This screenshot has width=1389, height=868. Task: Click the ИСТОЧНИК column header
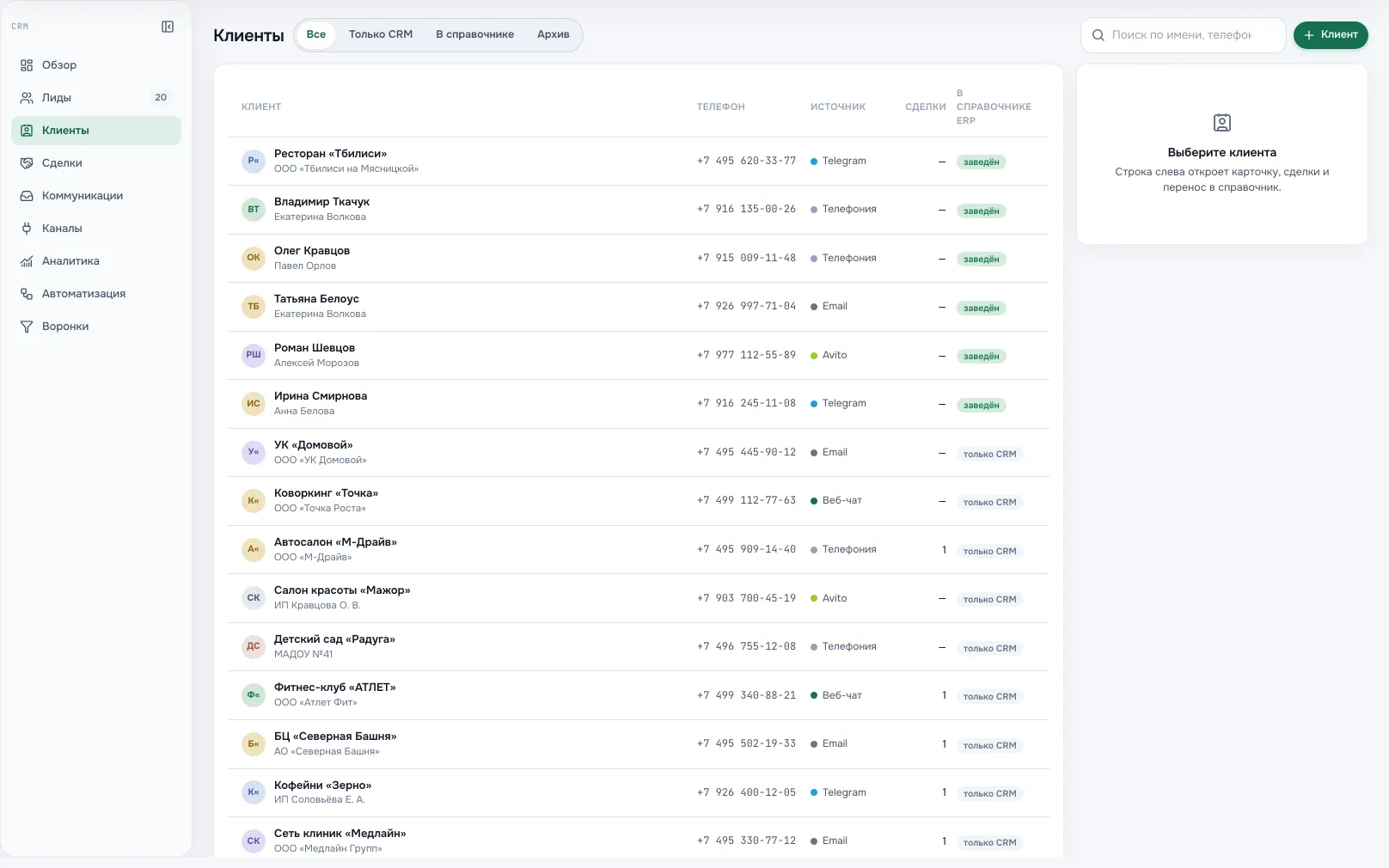(838, 107)
